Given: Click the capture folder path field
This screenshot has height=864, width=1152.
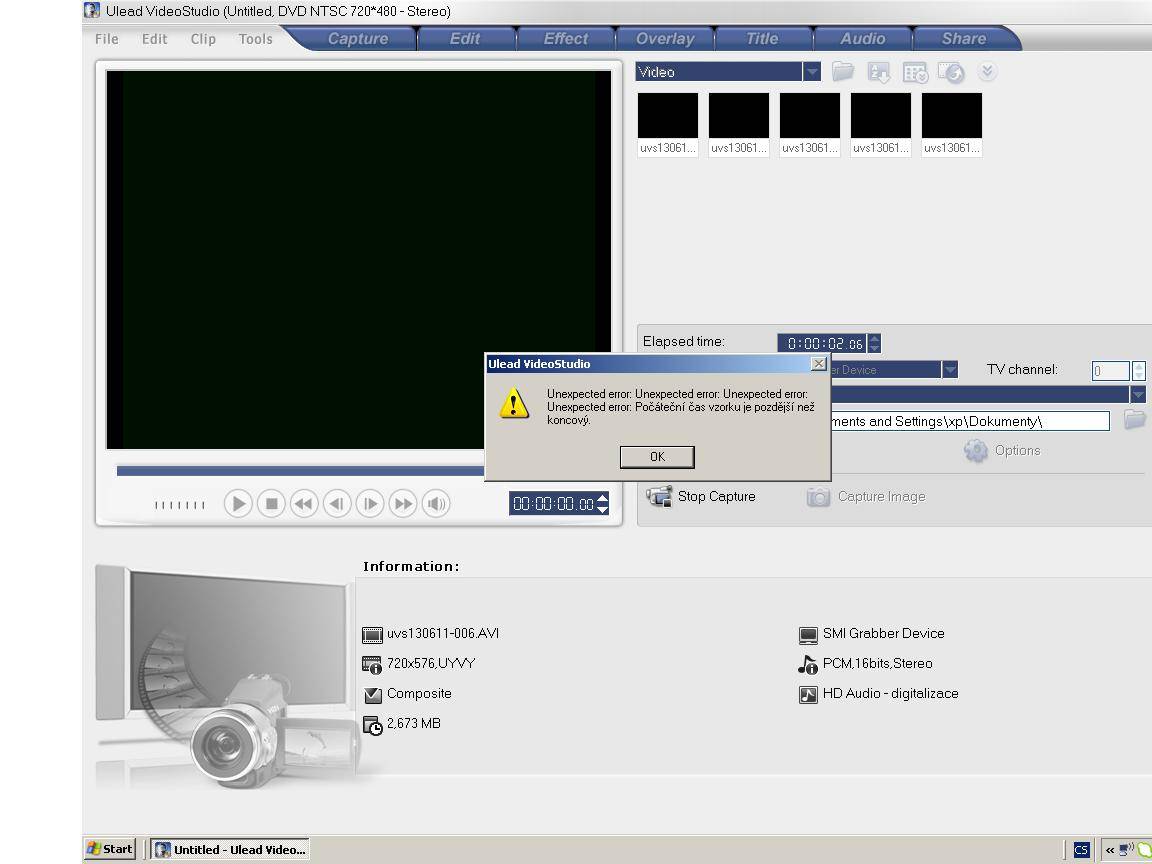Looking at the screenshot, I should (970, 421).
